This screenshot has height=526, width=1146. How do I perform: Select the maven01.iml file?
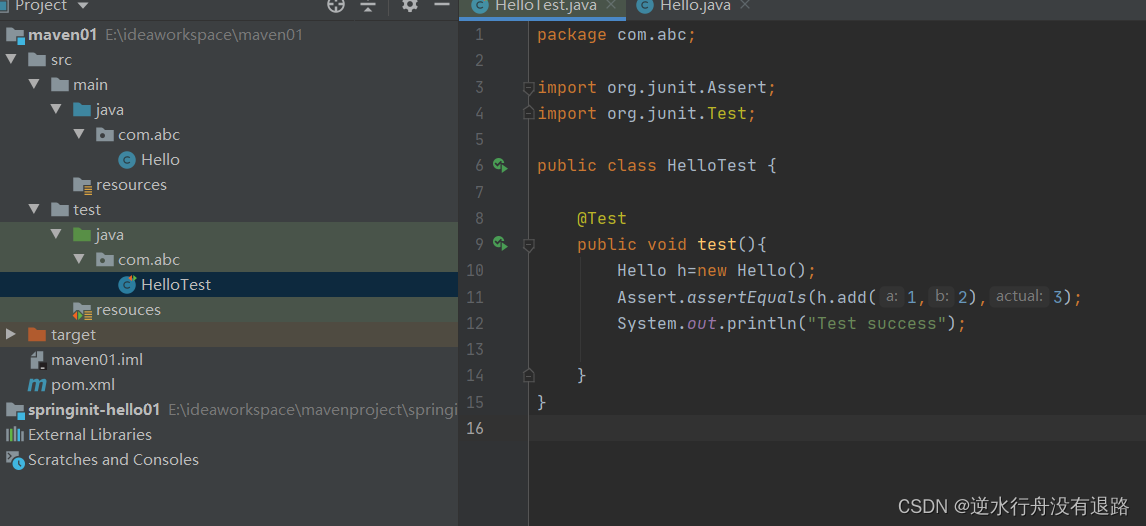pyautogui.click(x=97, y=359)
